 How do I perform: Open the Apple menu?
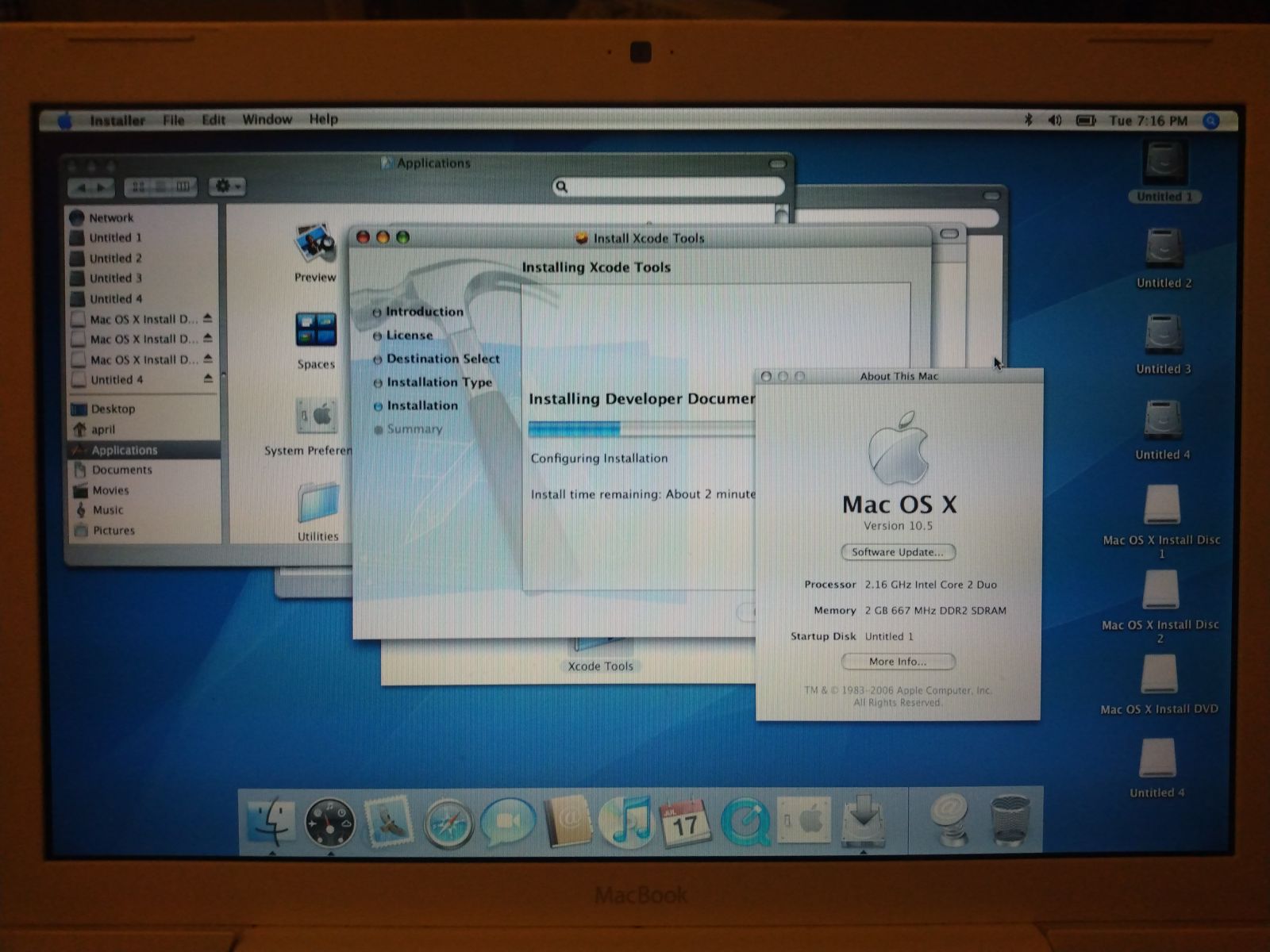click(x=65, y=120)
